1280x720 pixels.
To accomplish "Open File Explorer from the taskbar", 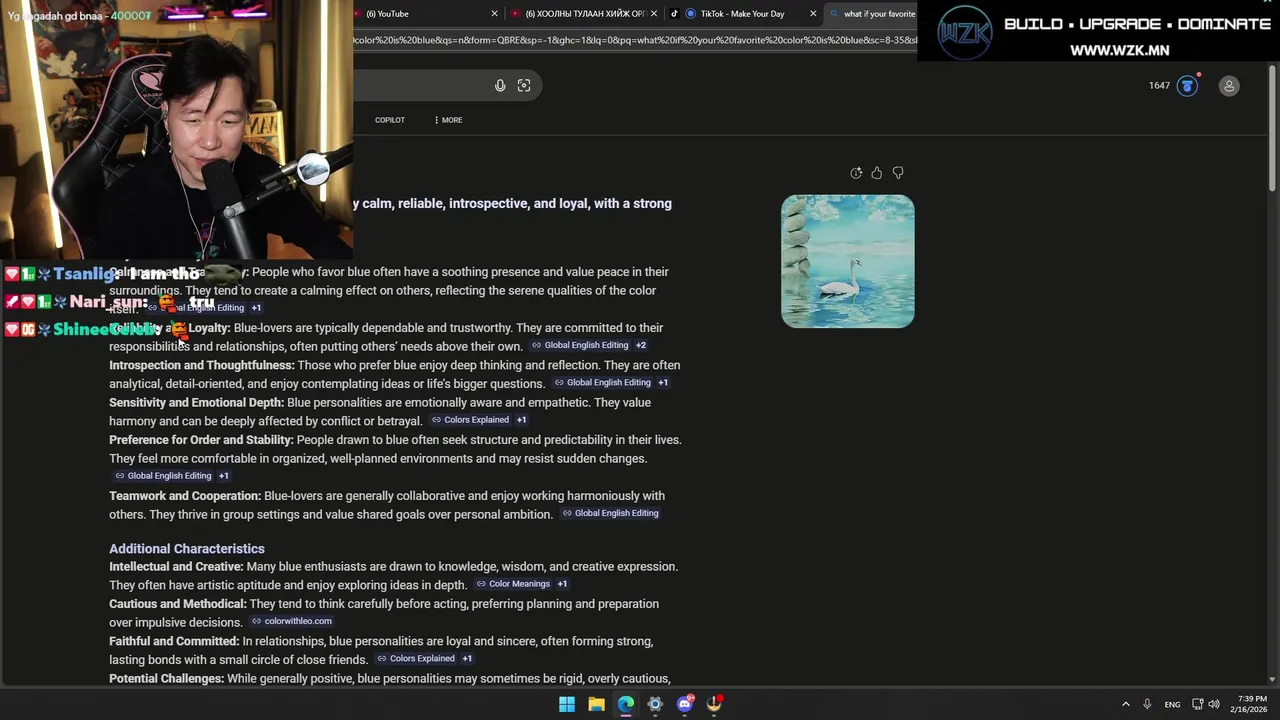I will click(596, 704).
